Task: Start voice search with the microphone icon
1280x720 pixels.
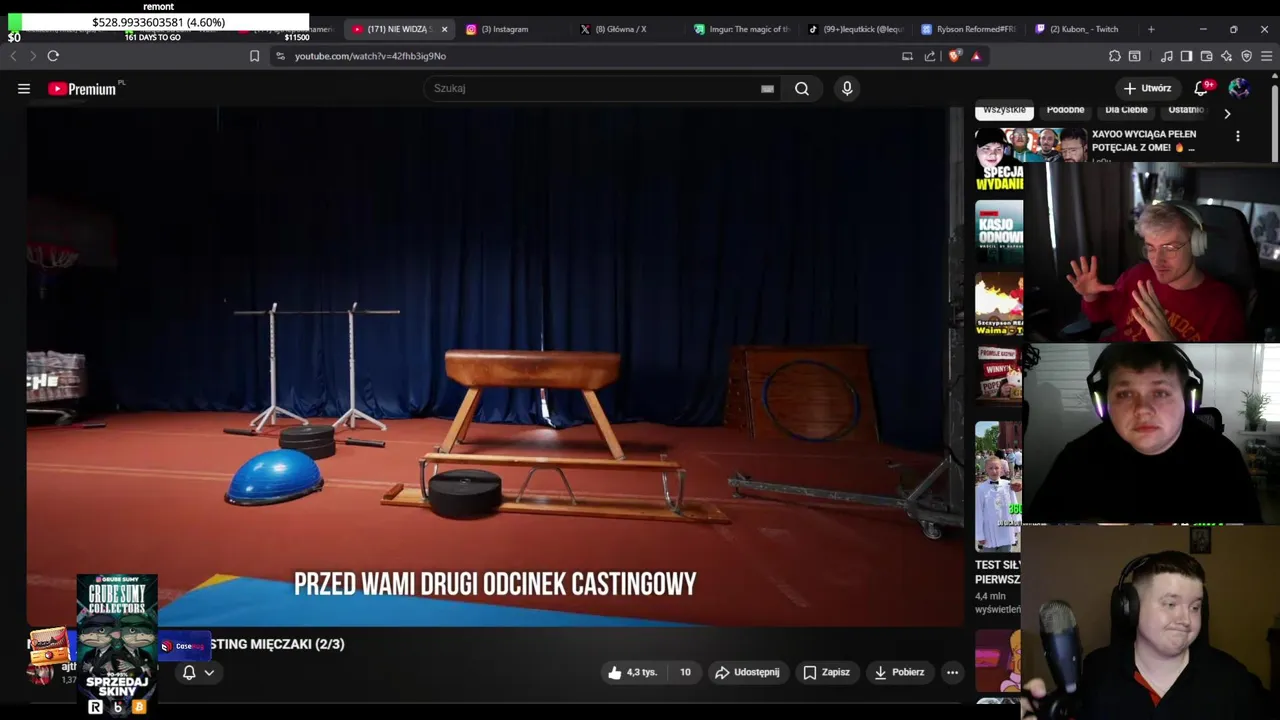Action: coord(847,89)
